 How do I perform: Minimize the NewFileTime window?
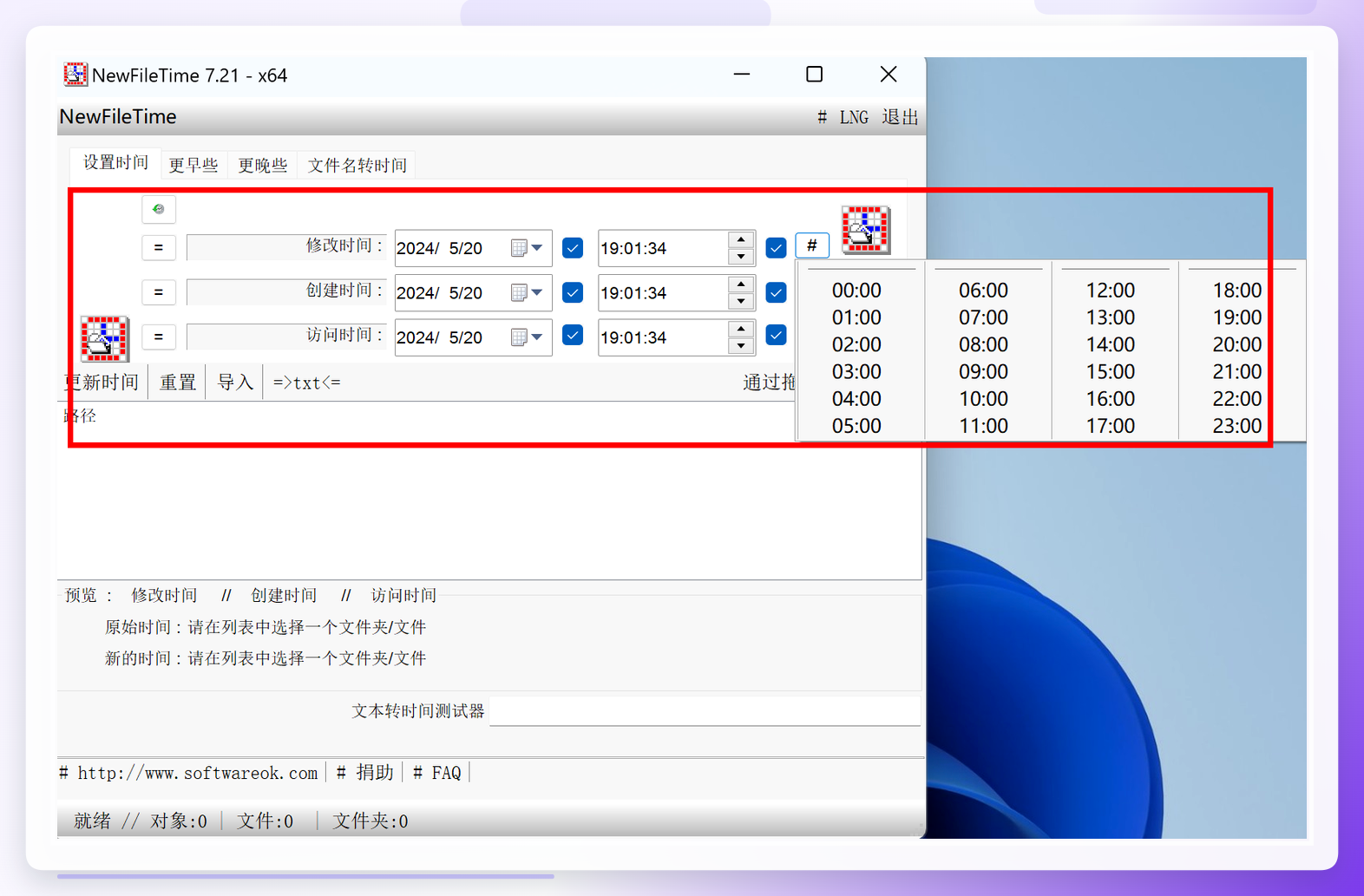[741, 75]
